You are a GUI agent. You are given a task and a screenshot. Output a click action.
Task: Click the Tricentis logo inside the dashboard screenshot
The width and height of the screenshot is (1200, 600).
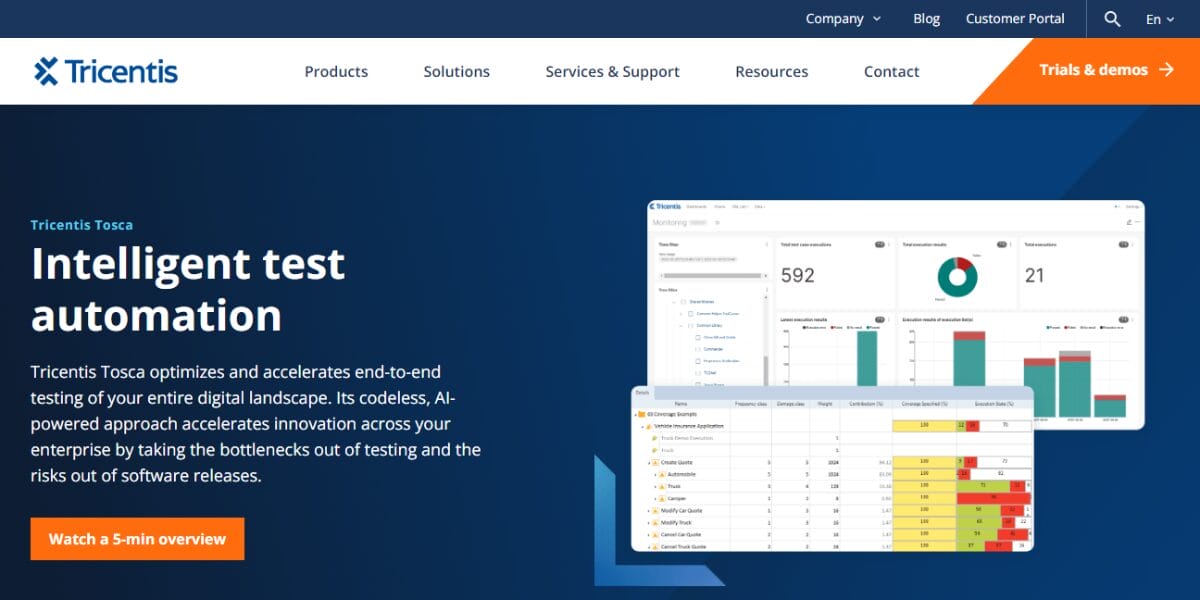pos(665,206)
